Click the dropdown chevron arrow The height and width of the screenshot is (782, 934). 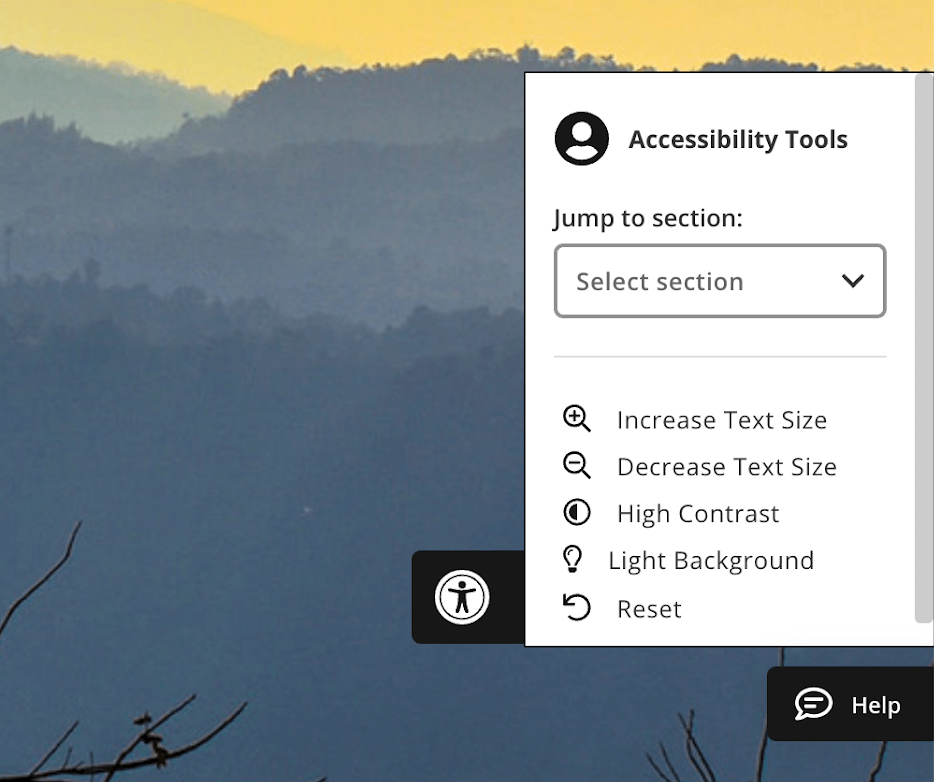(x=852, y=281)
